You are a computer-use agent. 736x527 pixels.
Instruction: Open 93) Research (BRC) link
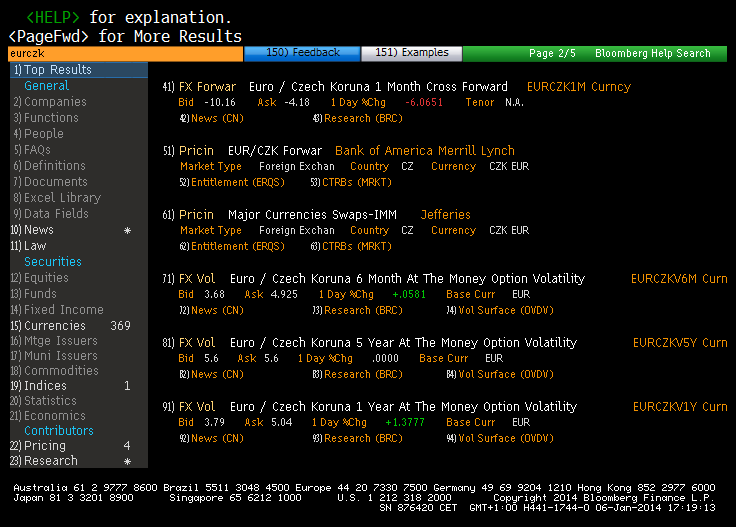(x=358, y=438)
